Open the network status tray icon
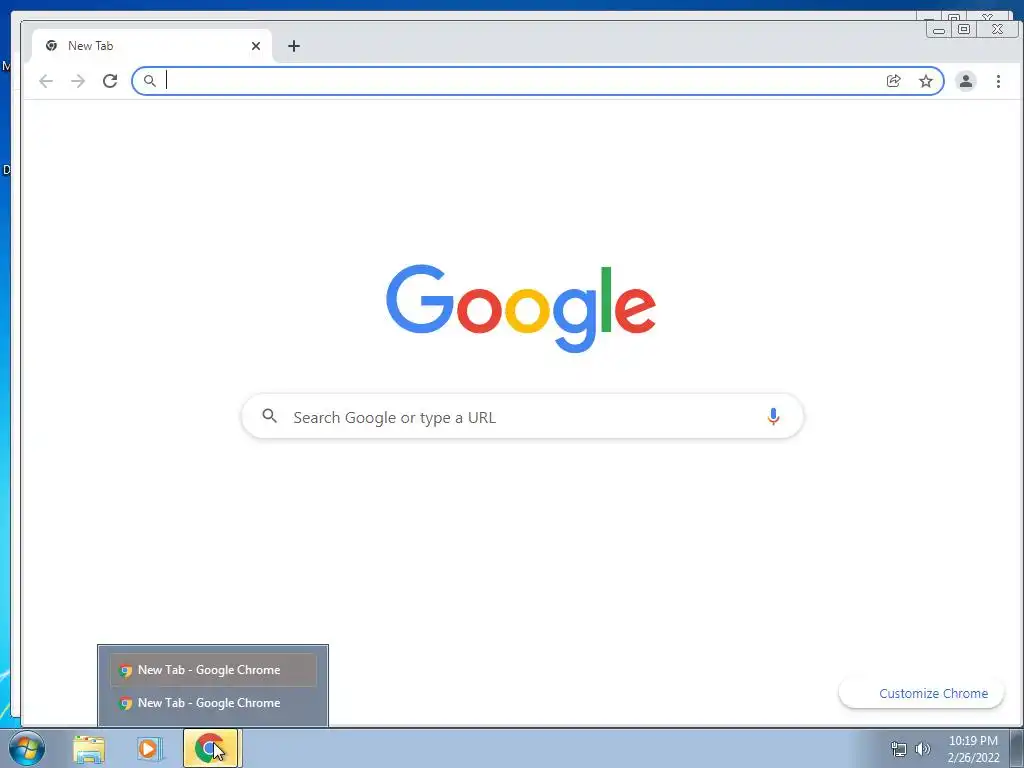This screenshot has width=1024, height=768. (x=899, y=749)
